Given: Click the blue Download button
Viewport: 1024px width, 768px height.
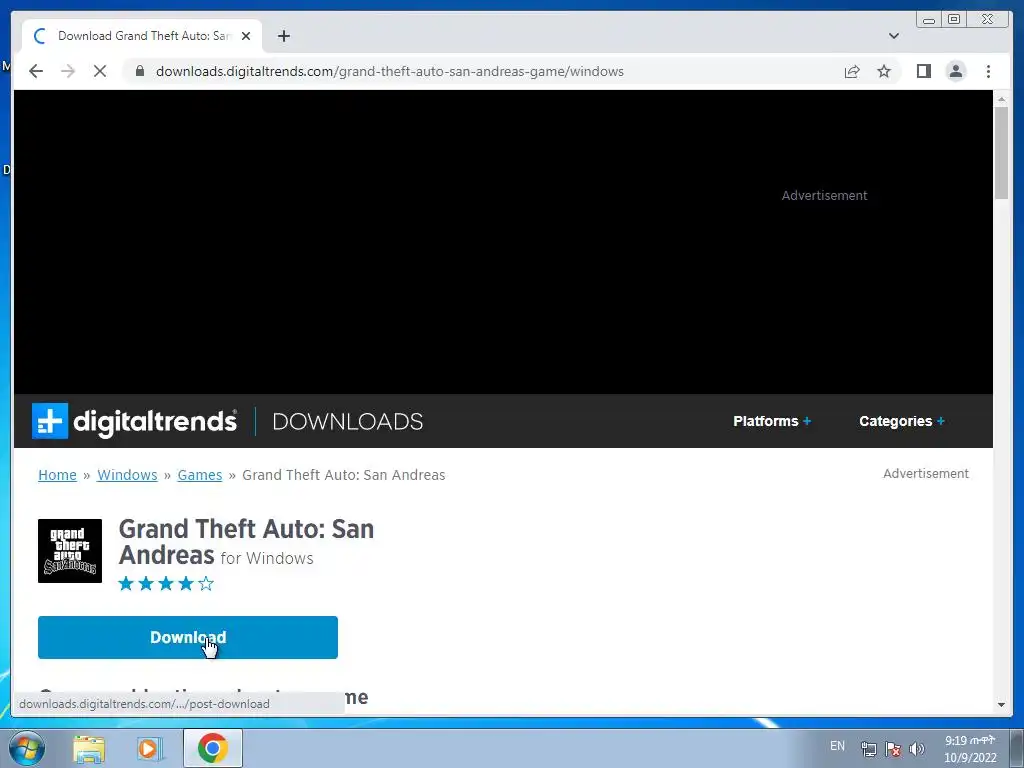Looking at the screenshot, I should click(188, 637).
